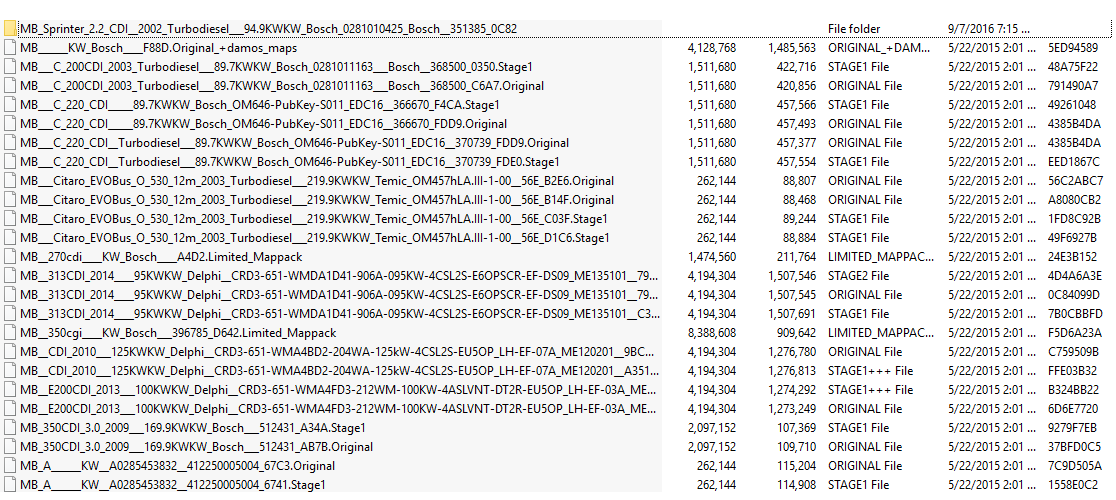Click the packed size 1,507,545
This screenshot has width=1116, height=500.
click(x=792, y=294)
